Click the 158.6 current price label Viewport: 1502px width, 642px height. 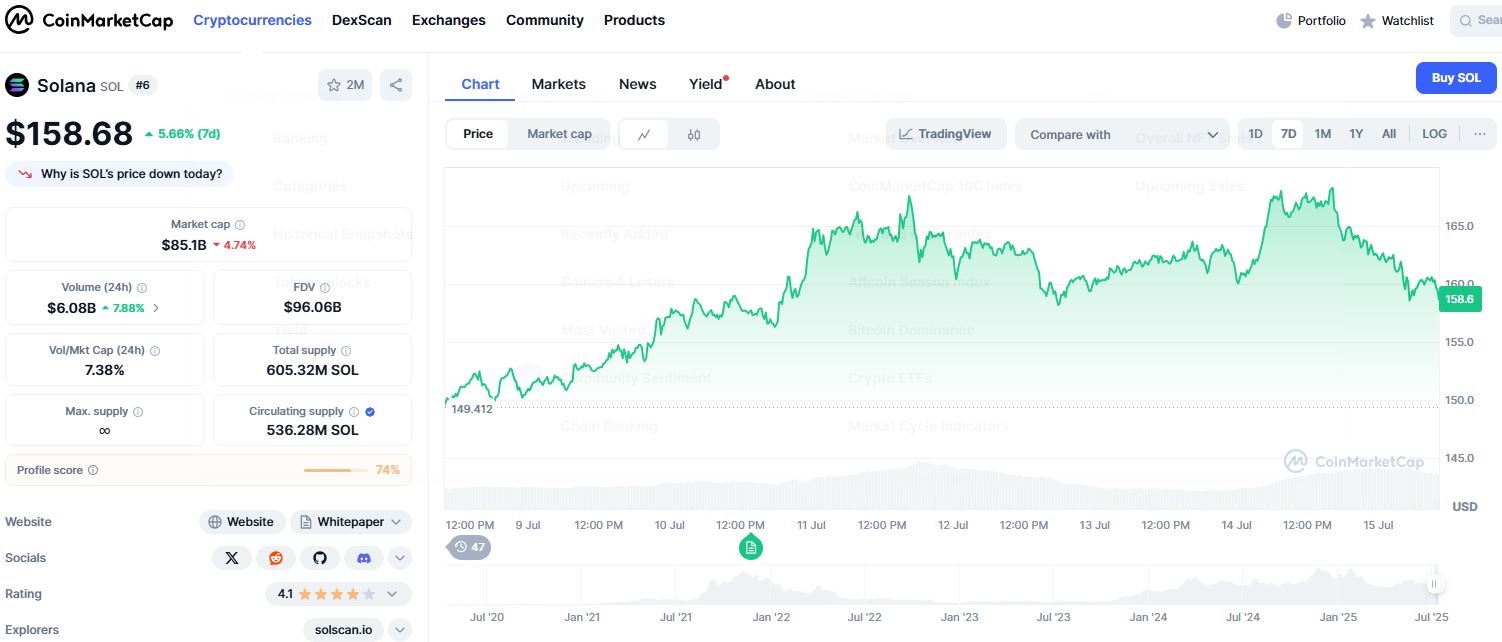(x=1460, y=298)
